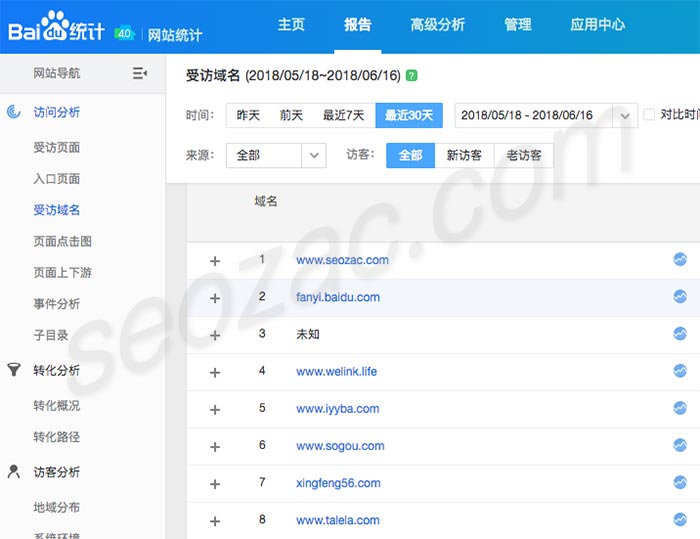The image size is (700, 539).
Task: Expand the www.iyyba.com row details
Action: pyautogui.click(x=214, y=409)
